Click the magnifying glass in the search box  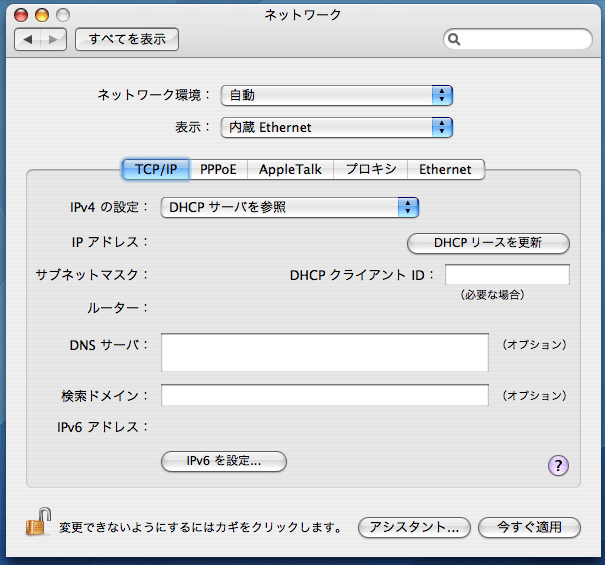pyautogui.click(x=455, y=40)
